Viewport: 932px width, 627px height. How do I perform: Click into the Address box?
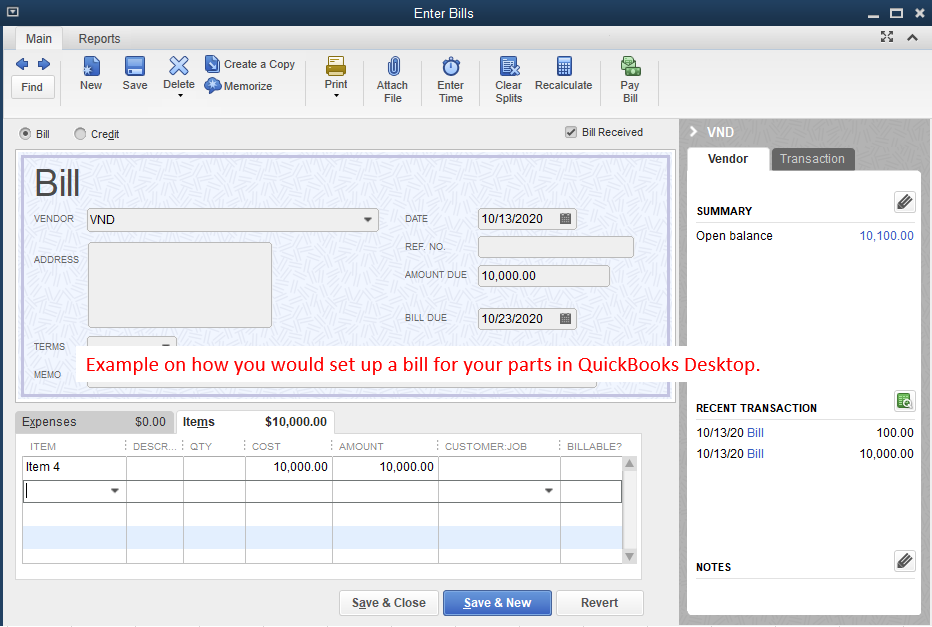click(180, 285)
